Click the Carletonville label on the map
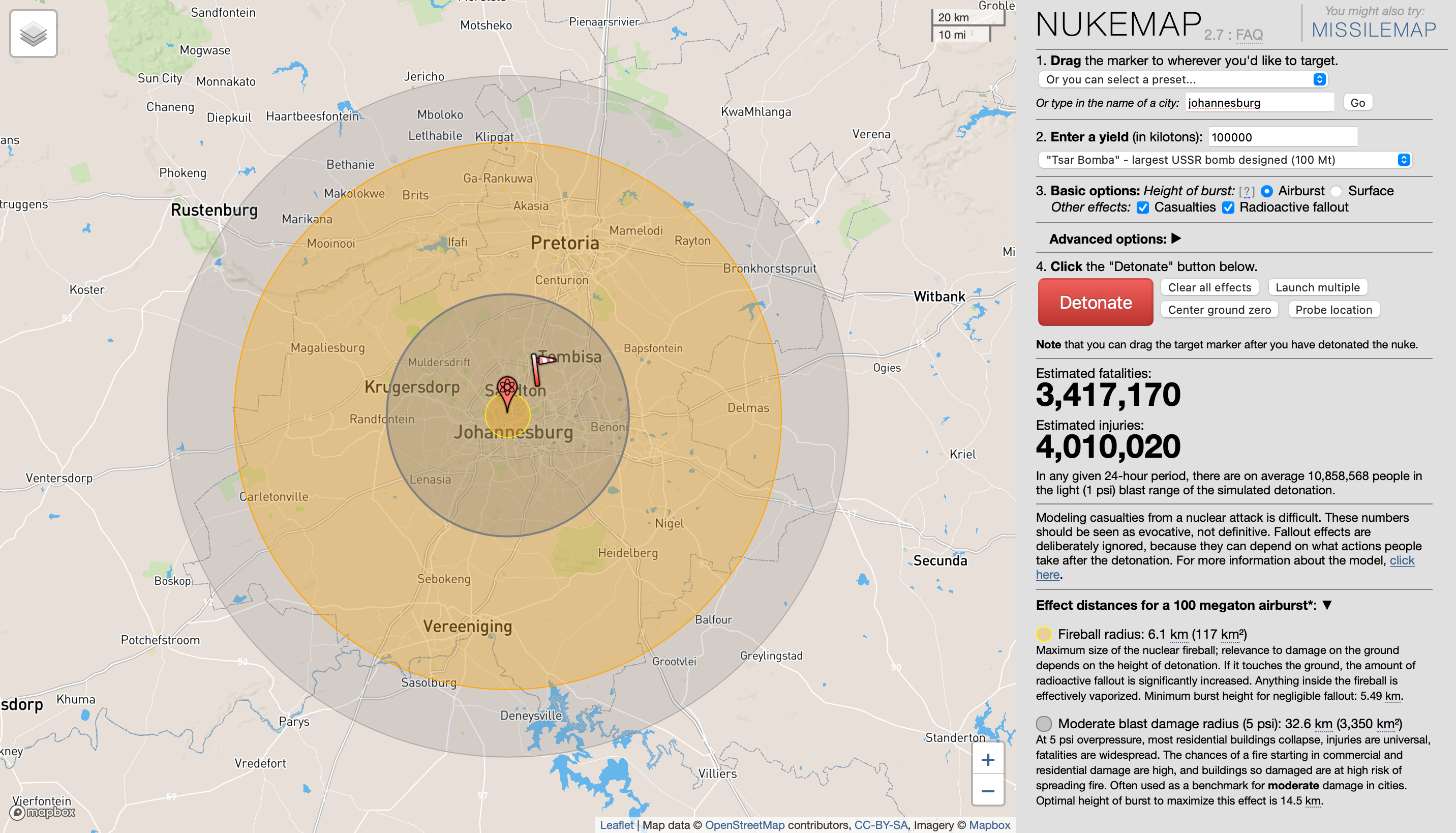Viewport: 1456px width, 833px height. tap(274, 497)
